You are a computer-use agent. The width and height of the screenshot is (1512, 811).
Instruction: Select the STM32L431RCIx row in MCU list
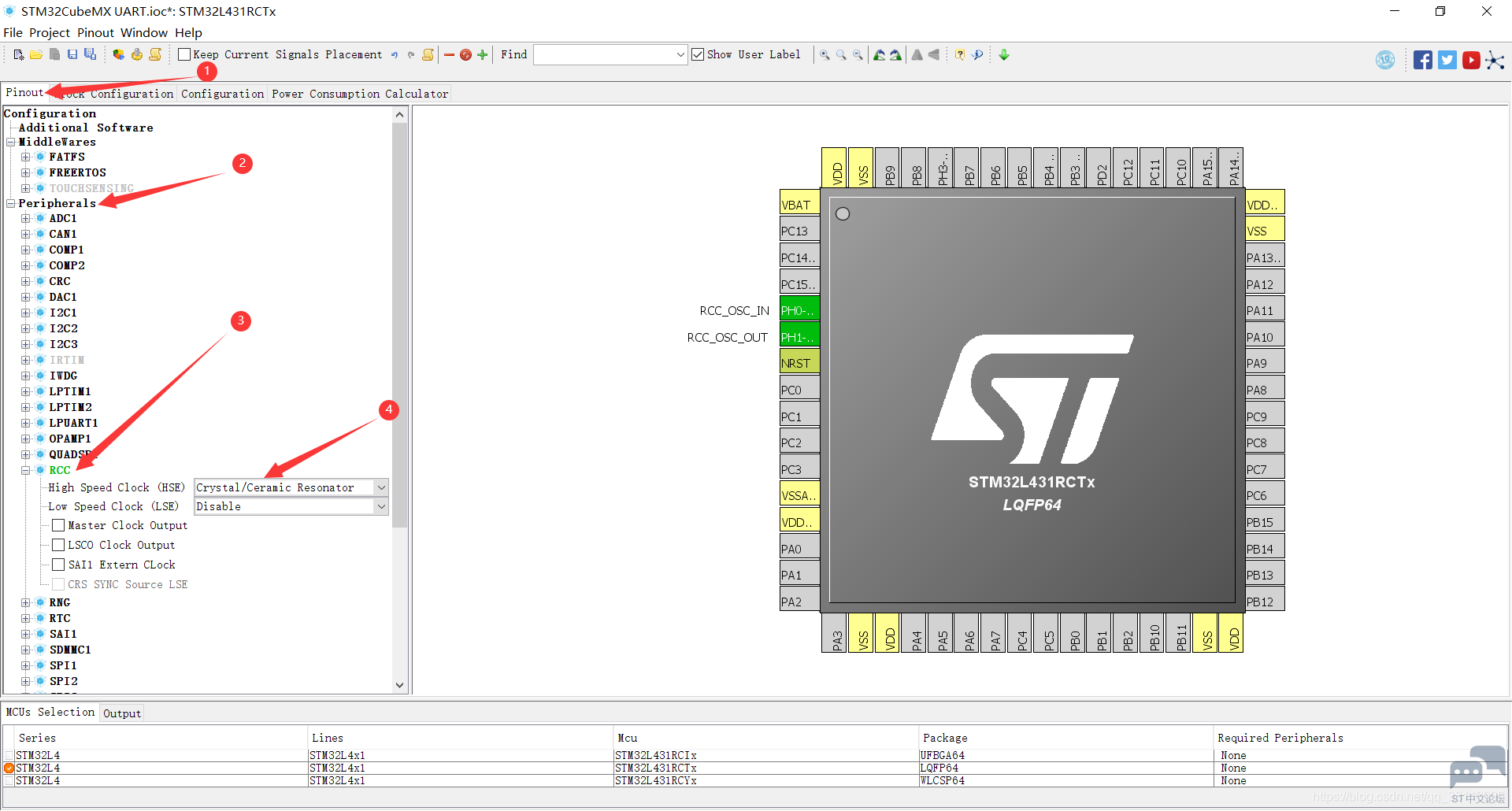pos(655,755)
